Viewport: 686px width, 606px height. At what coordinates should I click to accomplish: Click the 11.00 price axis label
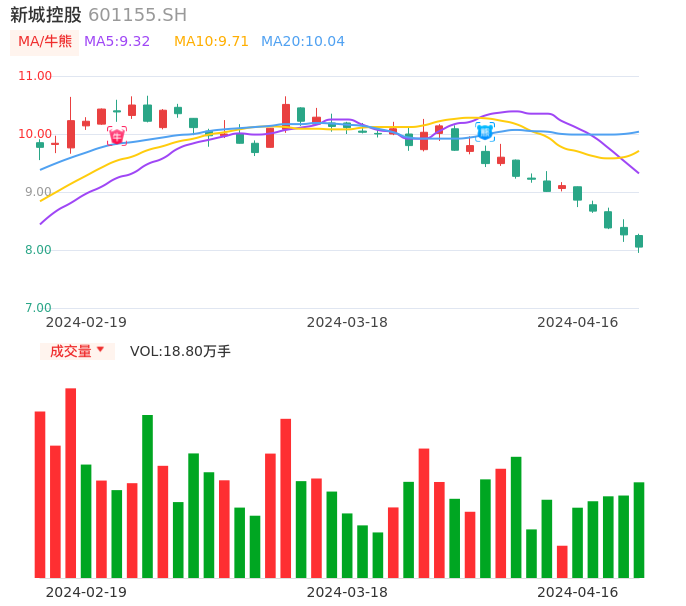pyautogui.click(x=35, y=76)
